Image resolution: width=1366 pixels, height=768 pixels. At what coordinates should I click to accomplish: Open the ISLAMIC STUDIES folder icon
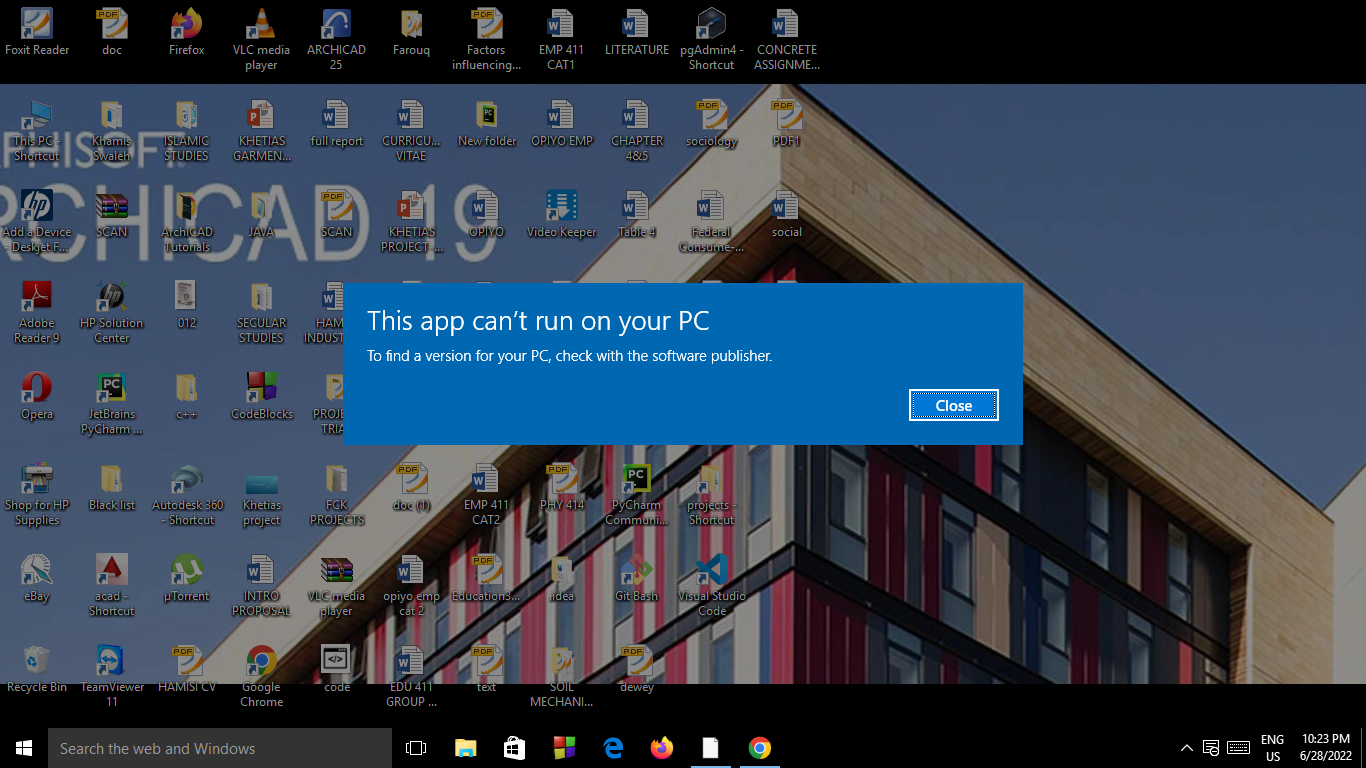[187, 131]
